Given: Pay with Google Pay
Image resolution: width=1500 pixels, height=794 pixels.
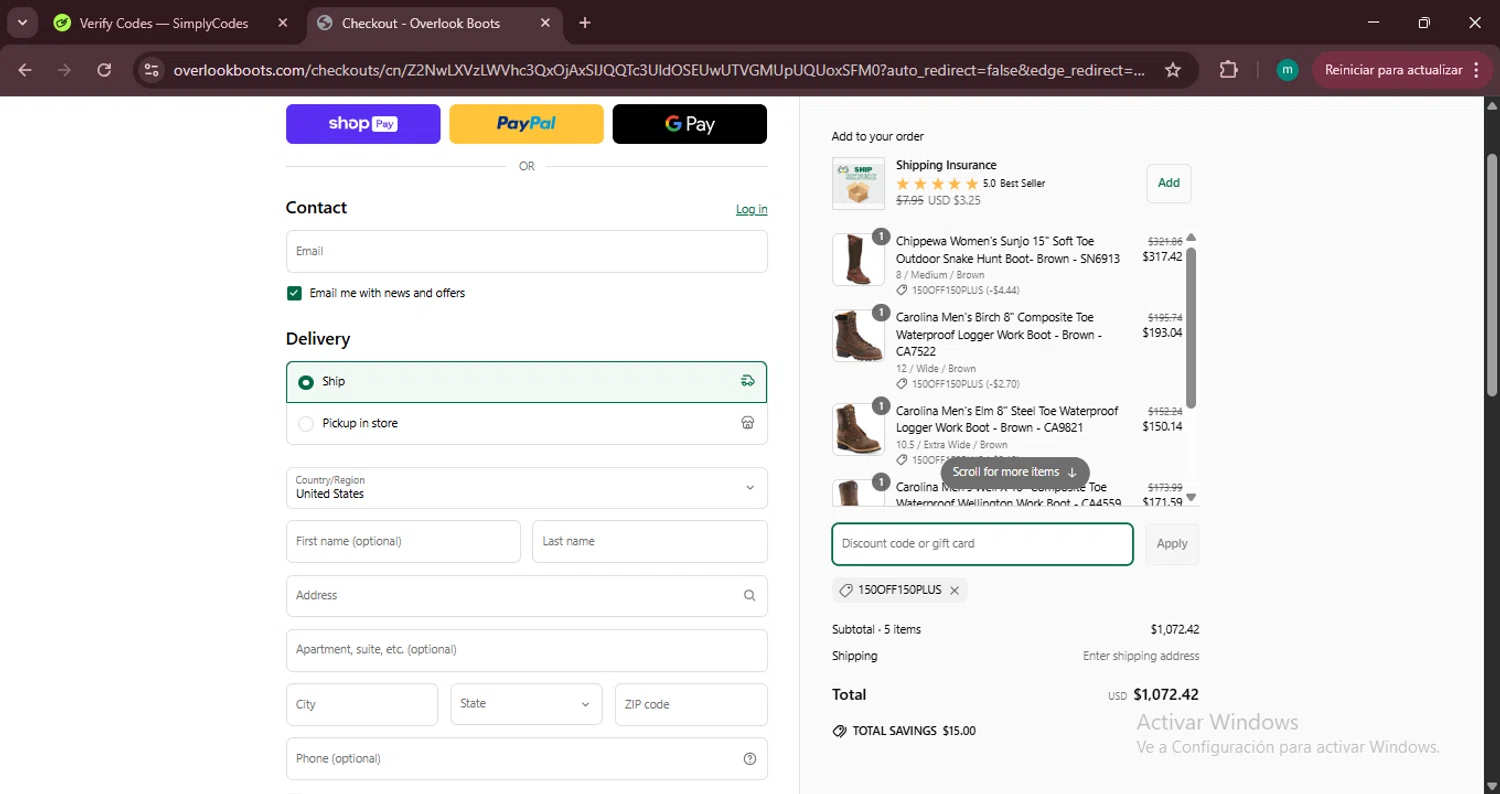Looking at the screenshot, I should [690, 124].
